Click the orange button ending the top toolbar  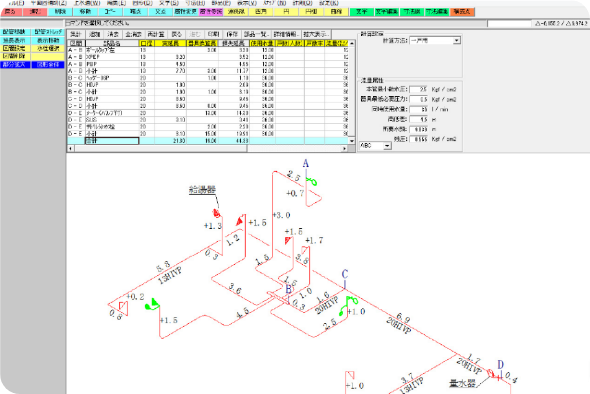point(462,12)
